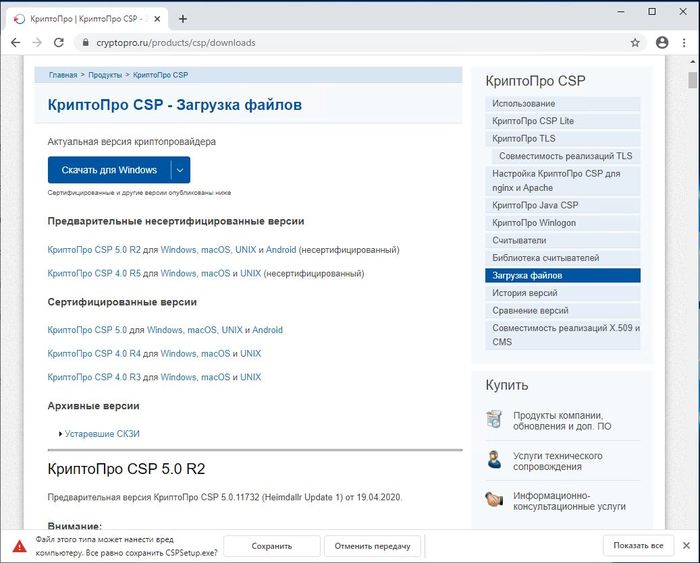
Task: Open the КриптоПро CSP breadcrumb link
Action: click(x=160, y=75)
